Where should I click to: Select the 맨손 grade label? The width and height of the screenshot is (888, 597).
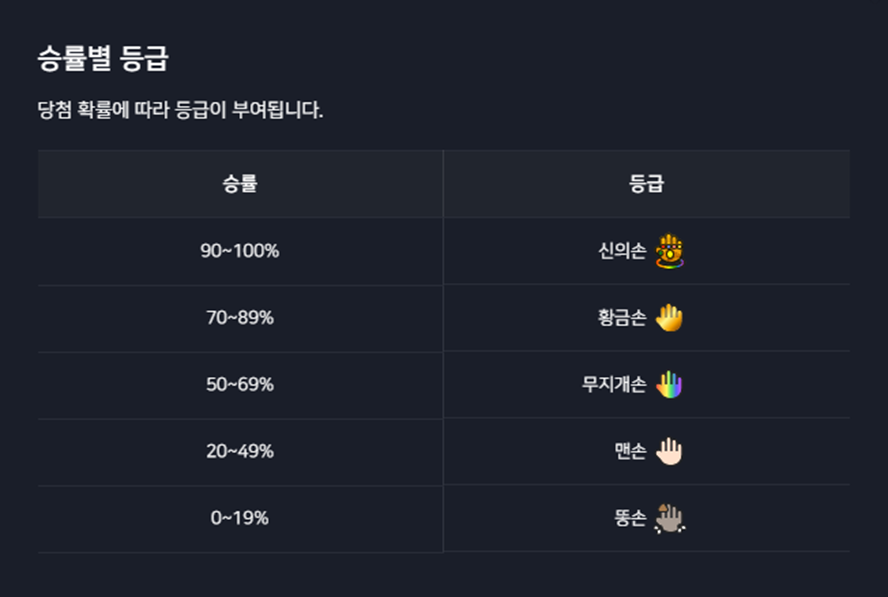point(630,451)
